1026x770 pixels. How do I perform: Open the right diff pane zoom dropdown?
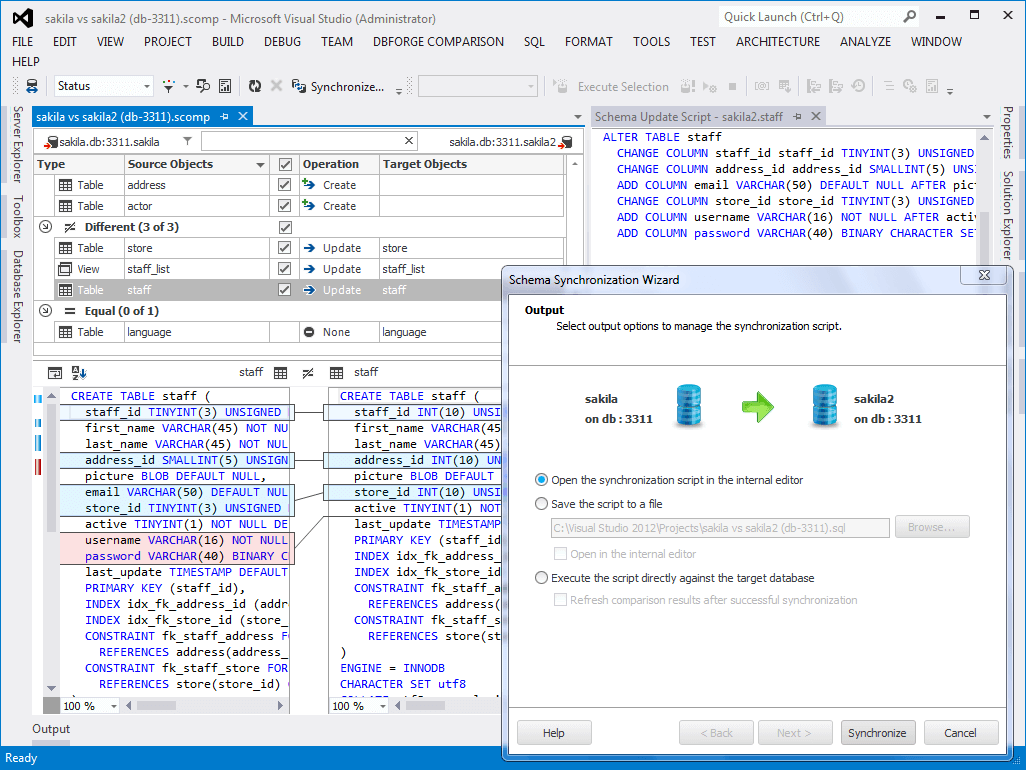(383, 707)
